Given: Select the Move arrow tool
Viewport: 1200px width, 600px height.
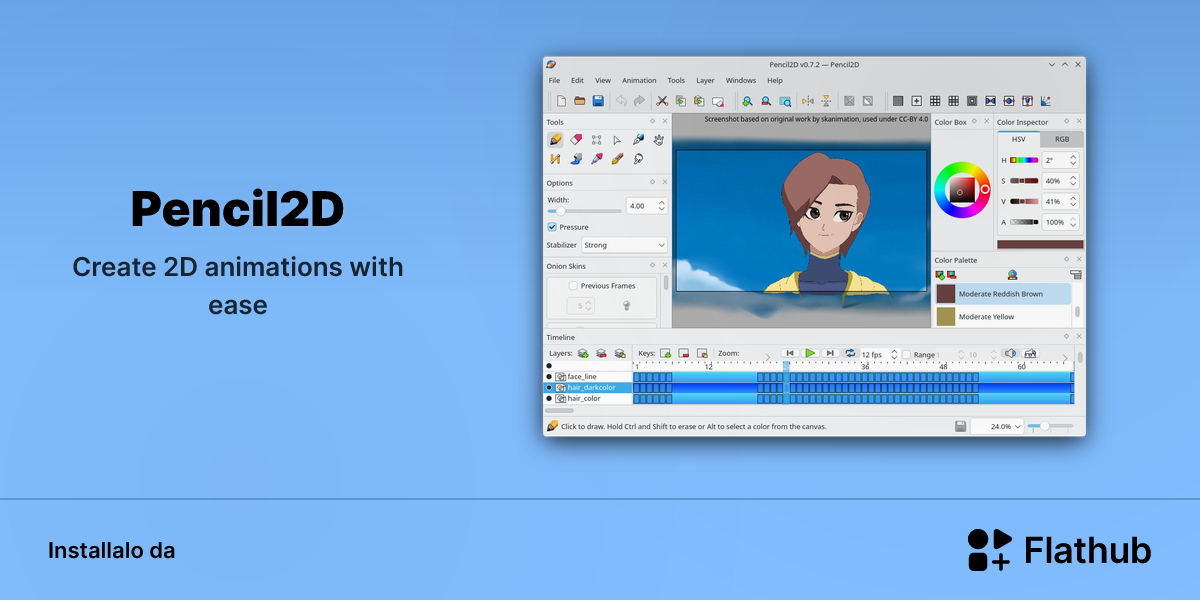Looking at the screenshot, I should [617, 140].
